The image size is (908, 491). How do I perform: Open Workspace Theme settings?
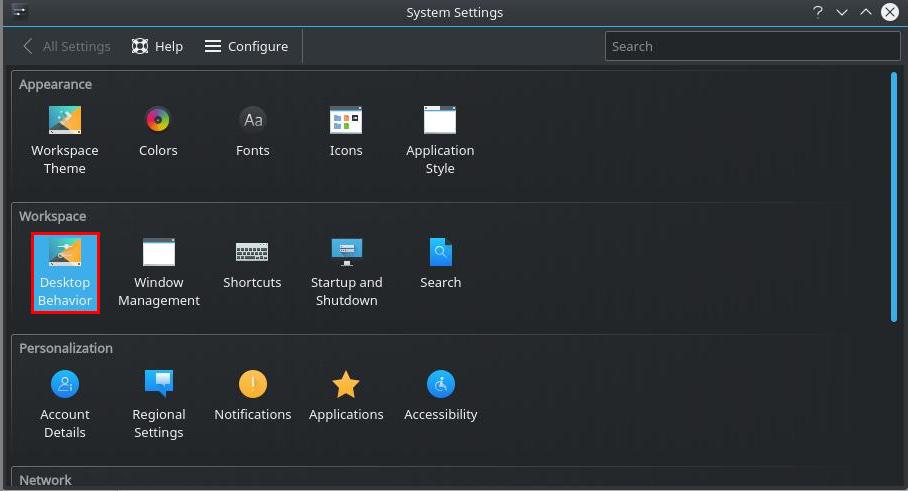[x=65, y=141]
